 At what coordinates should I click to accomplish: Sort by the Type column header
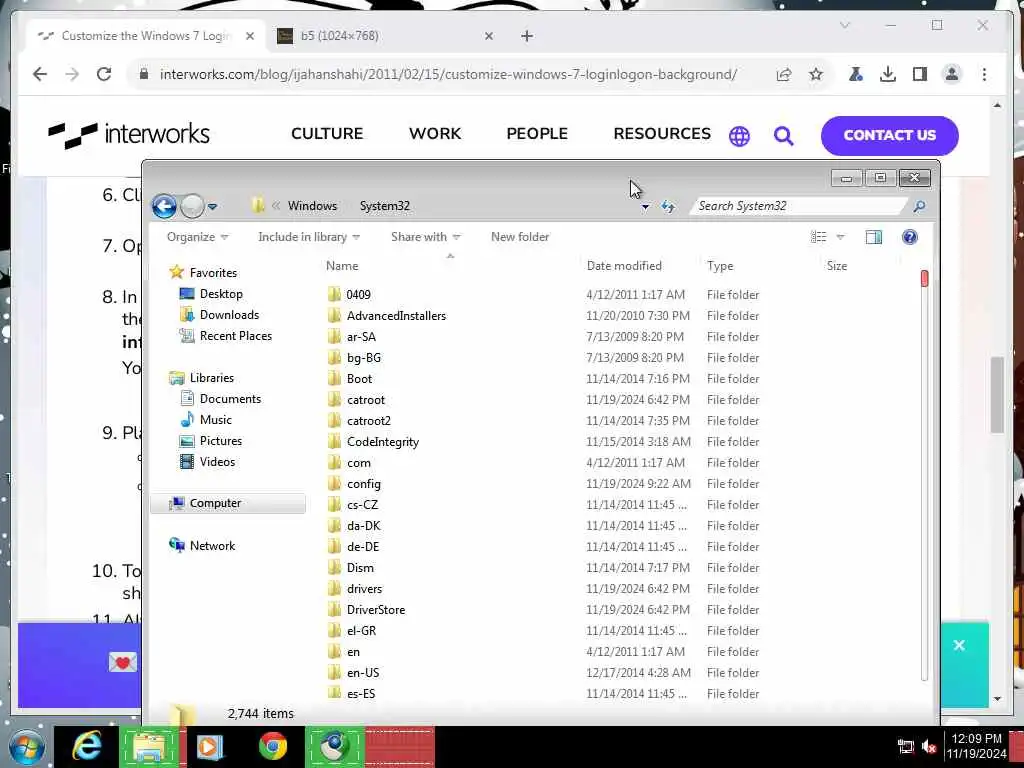(x=720, y=266)
